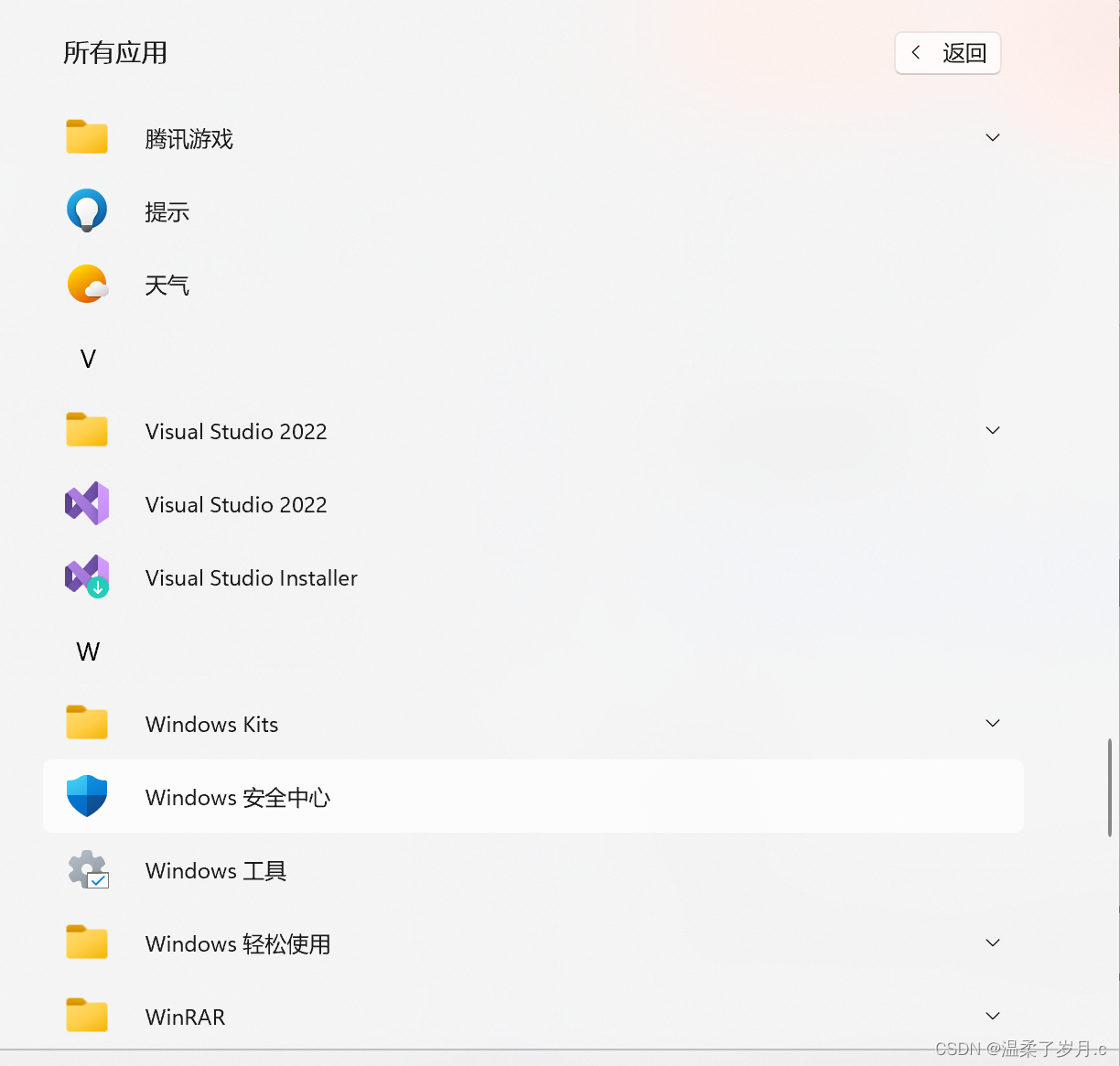
Task: Open Visual Studio 2022 purple app icon
Action: [x=87, y=504]
